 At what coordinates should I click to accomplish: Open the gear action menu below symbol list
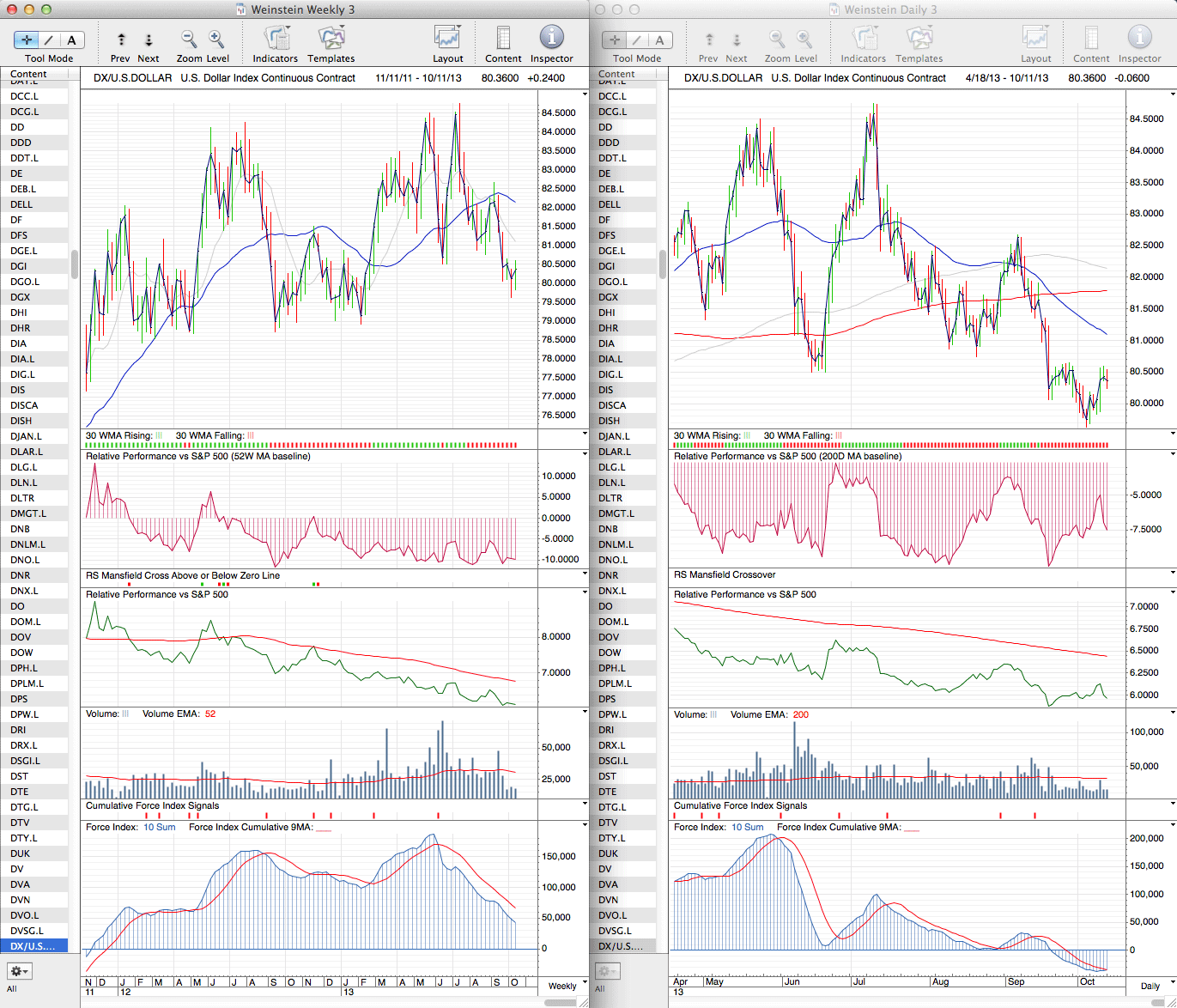point(19,971)
